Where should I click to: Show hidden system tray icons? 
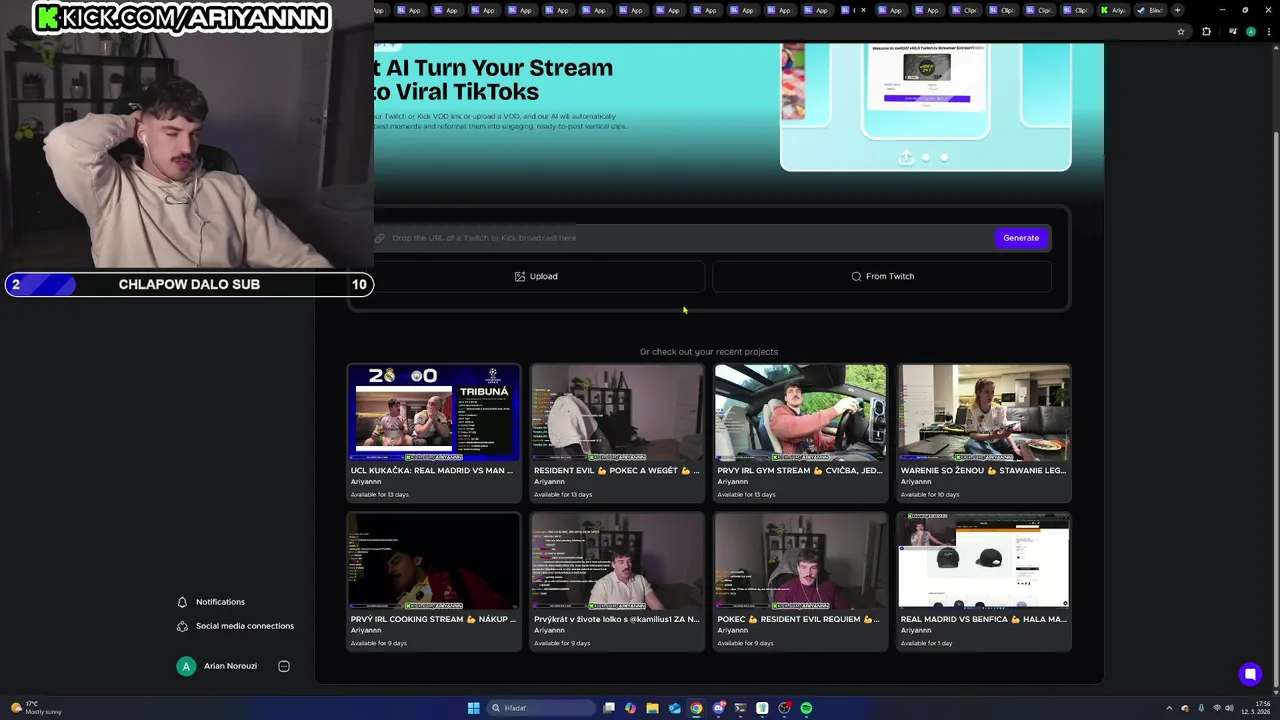(x=1168, y=708)
